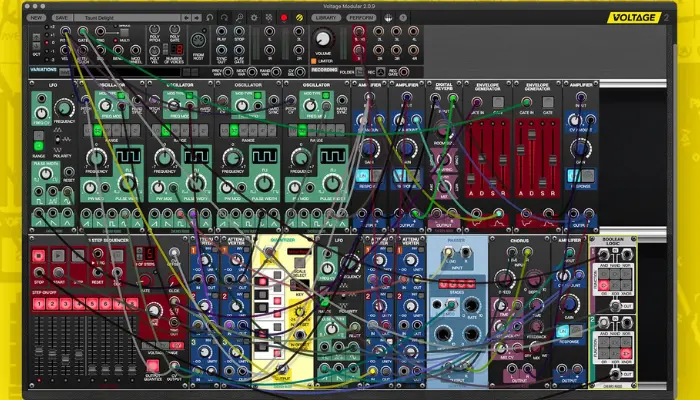The image size is (700, 400).
Task: Click the RECORDING label
Action: coord(325,70)
